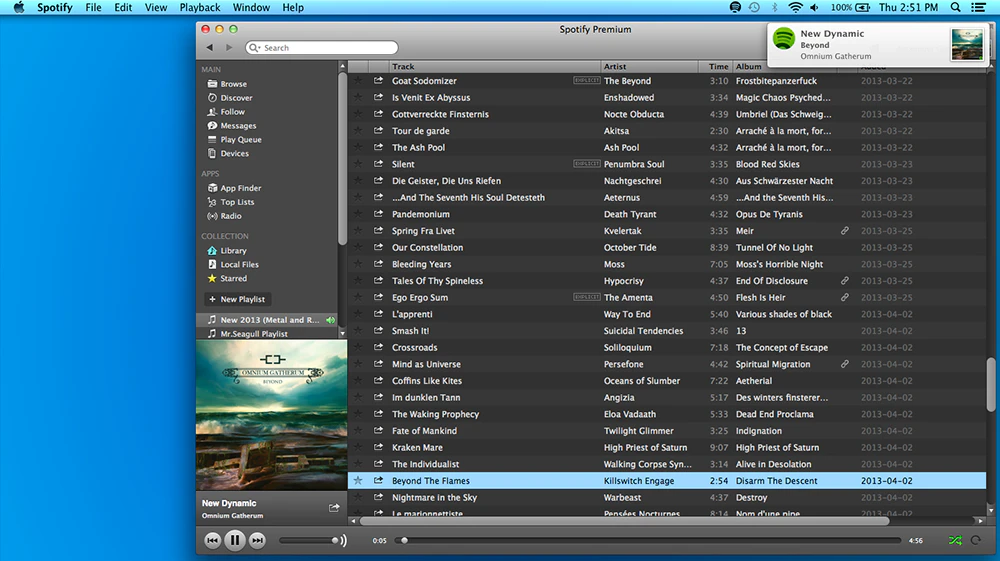This screenshot has height=561, width=1000.
Task: Sort by Album column header
Action: pos(749,66)
